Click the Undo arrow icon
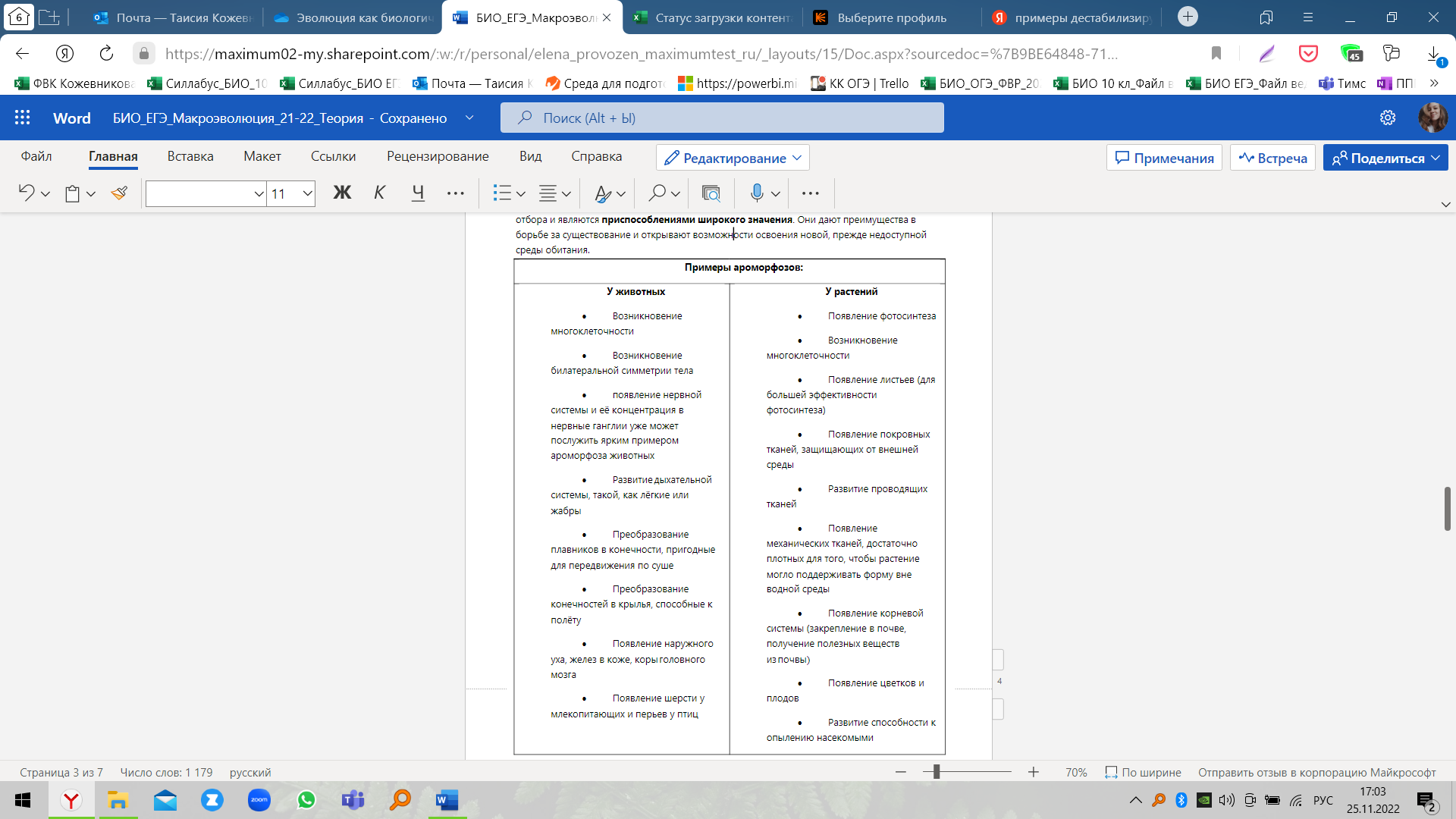The width and height of the screenshot is (1456, 819). click(27, 193)
